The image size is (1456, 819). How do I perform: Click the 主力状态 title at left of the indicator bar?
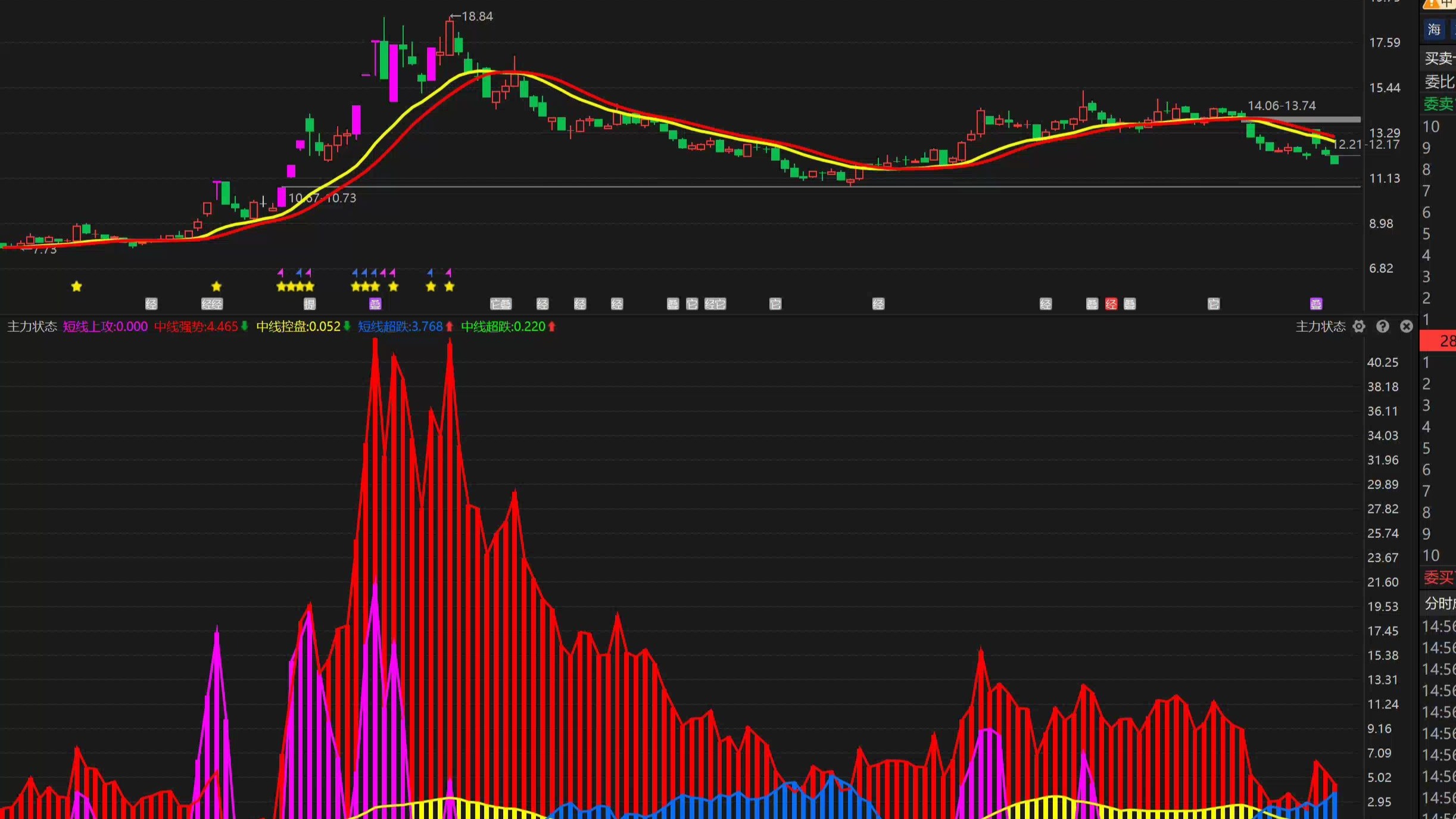point(32,326)
